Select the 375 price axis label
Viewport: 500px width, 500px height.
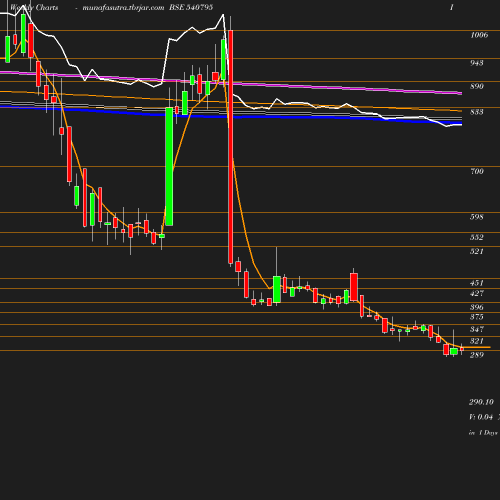[477, 317]
